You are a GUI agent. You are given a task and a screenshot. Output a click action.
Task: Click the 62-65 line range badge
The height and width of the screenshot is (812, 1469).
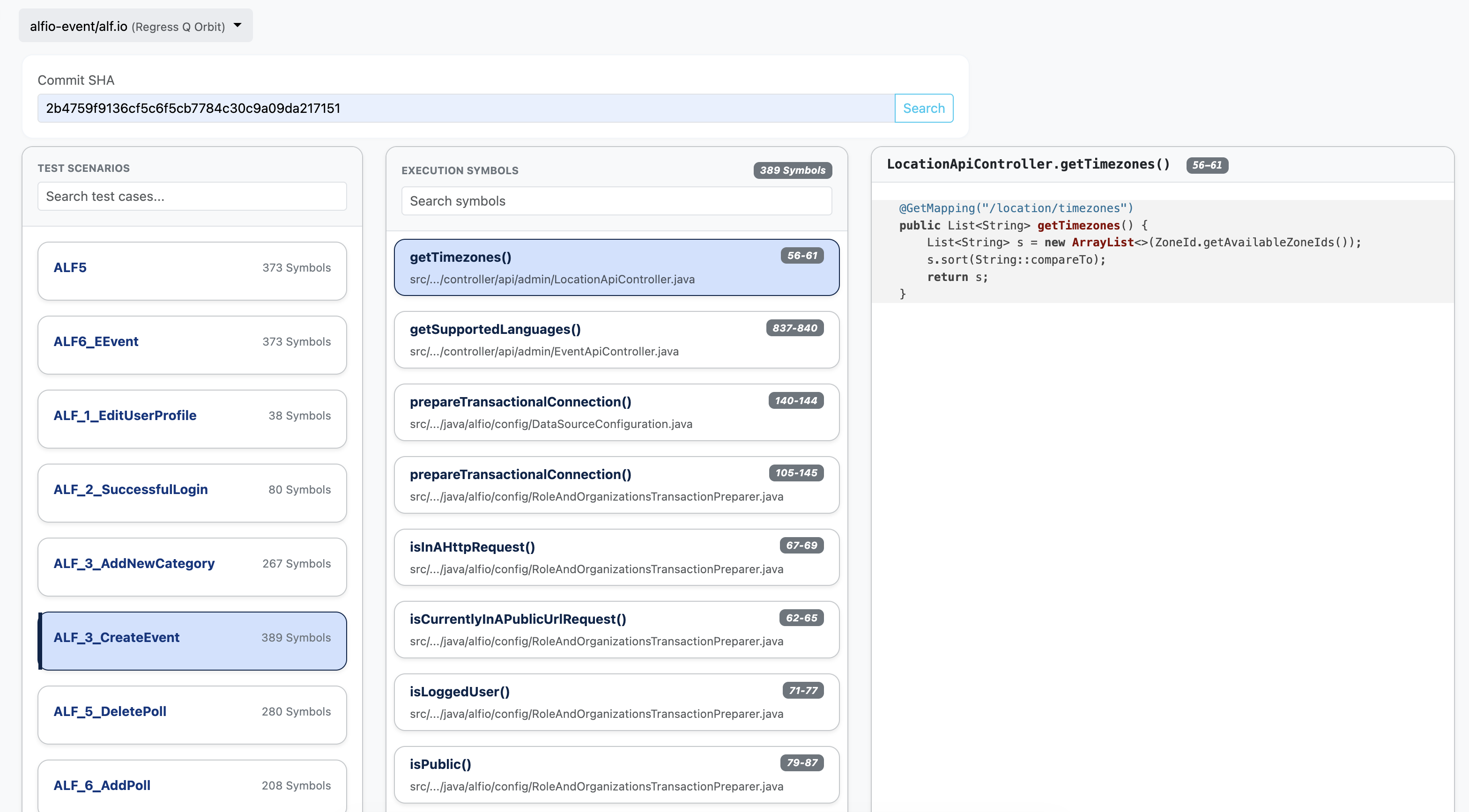point(801,618)
